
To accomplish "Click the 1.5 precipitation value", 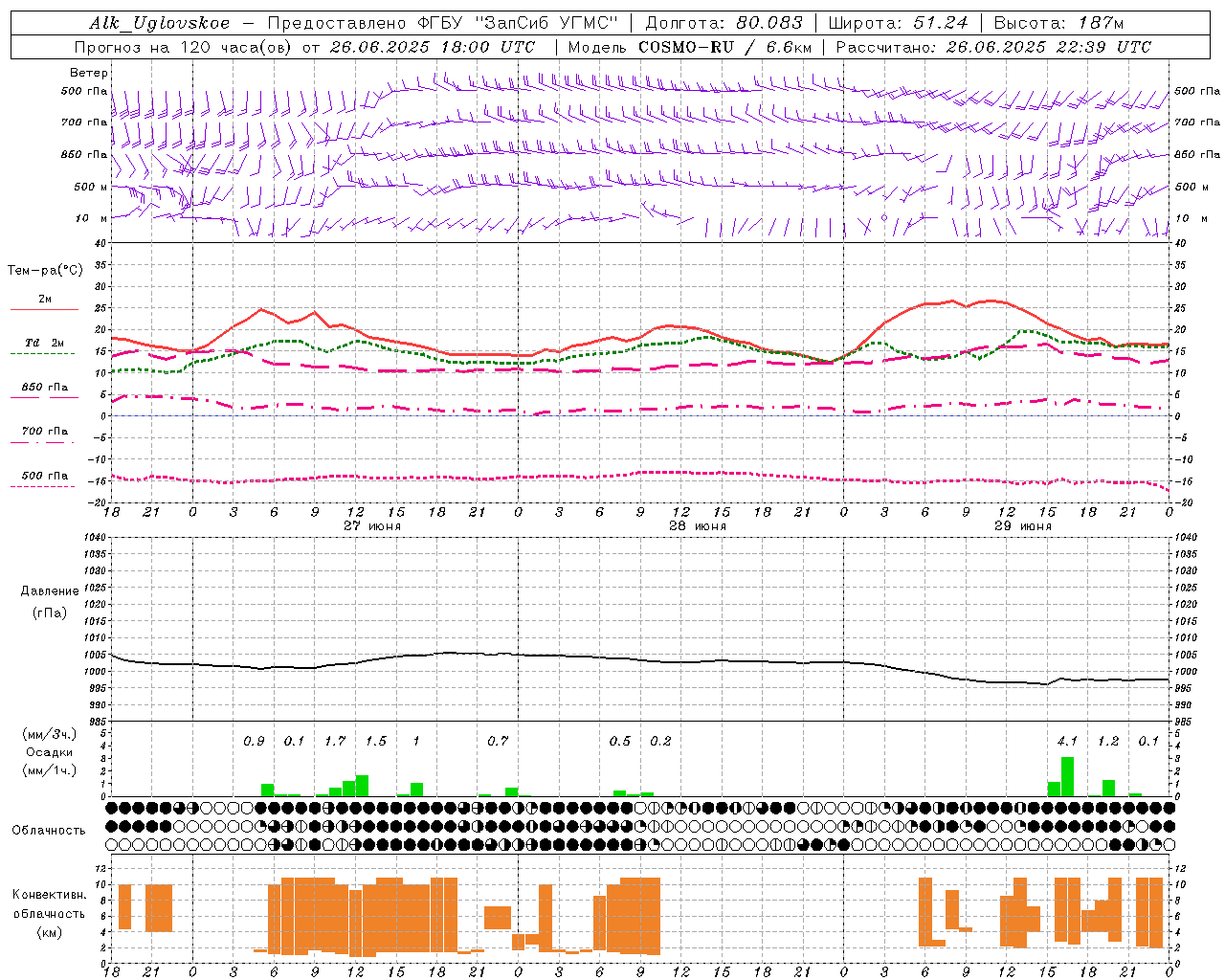I will 376,742.
